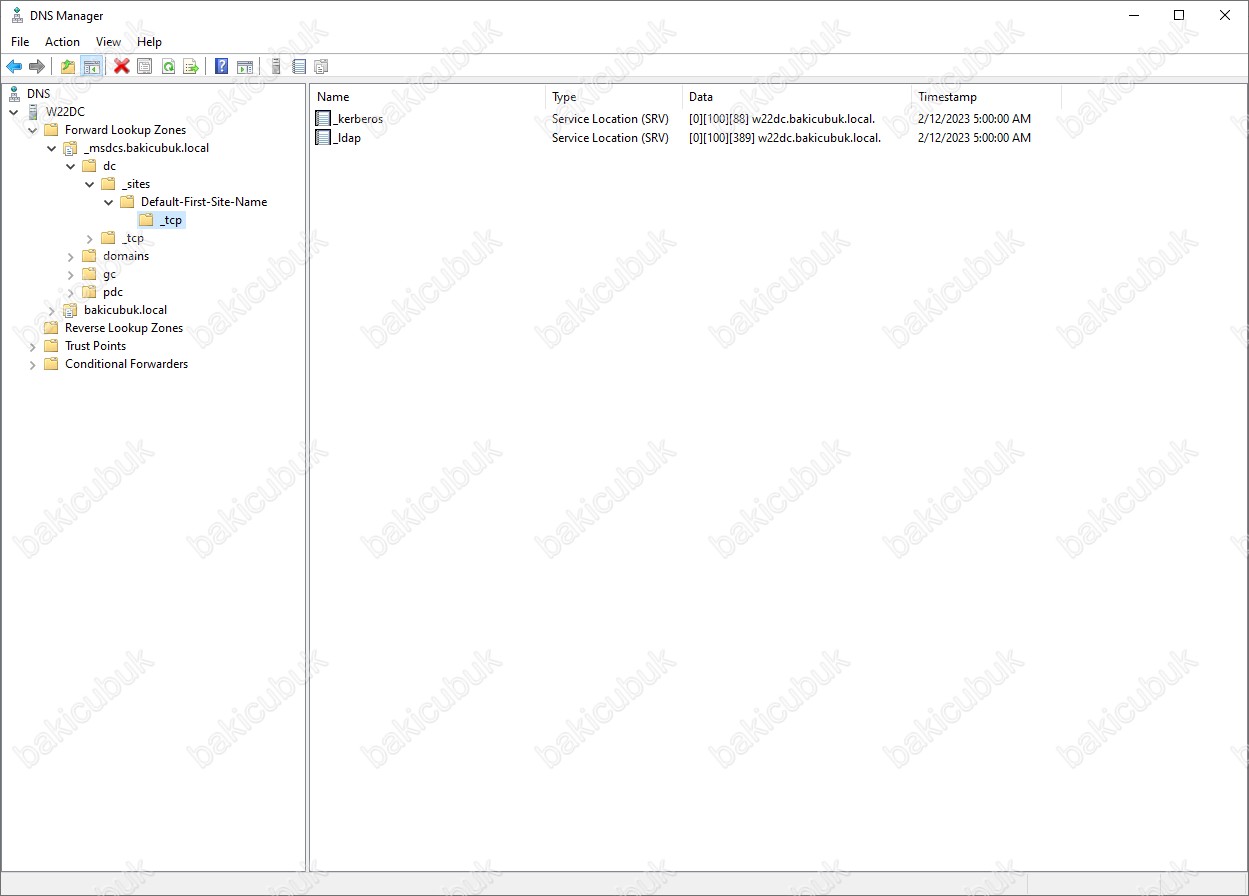Export list using the toolbar icon
The height and width of the screenshot is (896, 1249).
(x=191, y=67)
